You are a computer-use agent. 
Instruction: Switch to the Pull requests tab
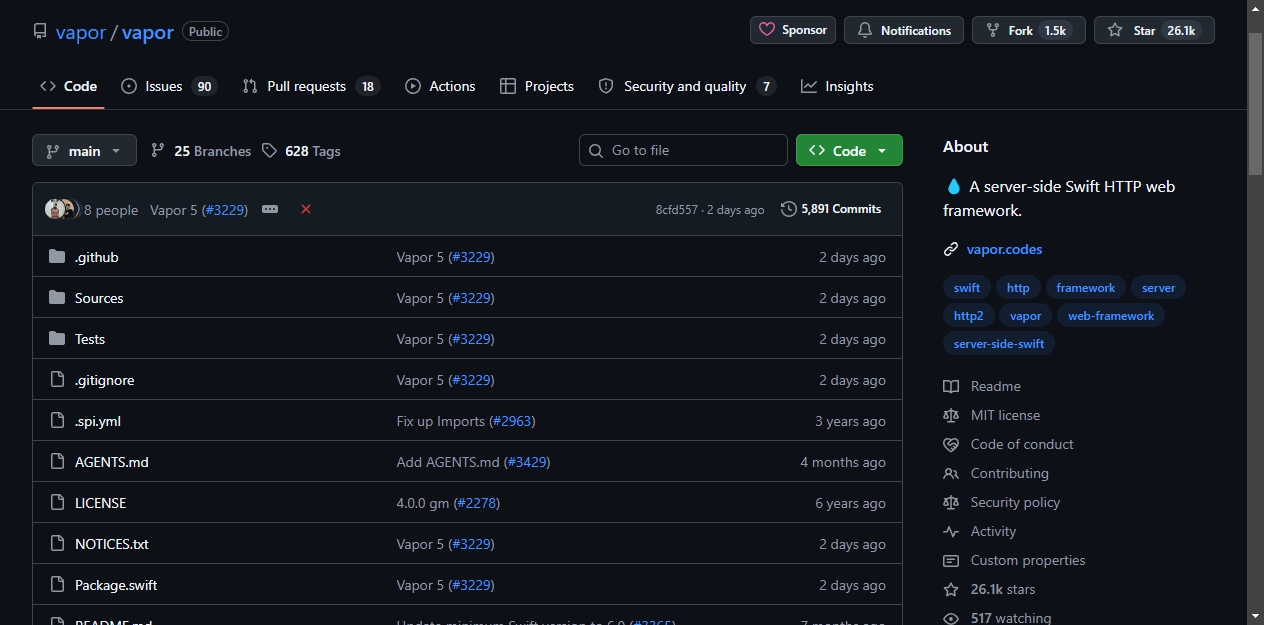tap(311, 86)
